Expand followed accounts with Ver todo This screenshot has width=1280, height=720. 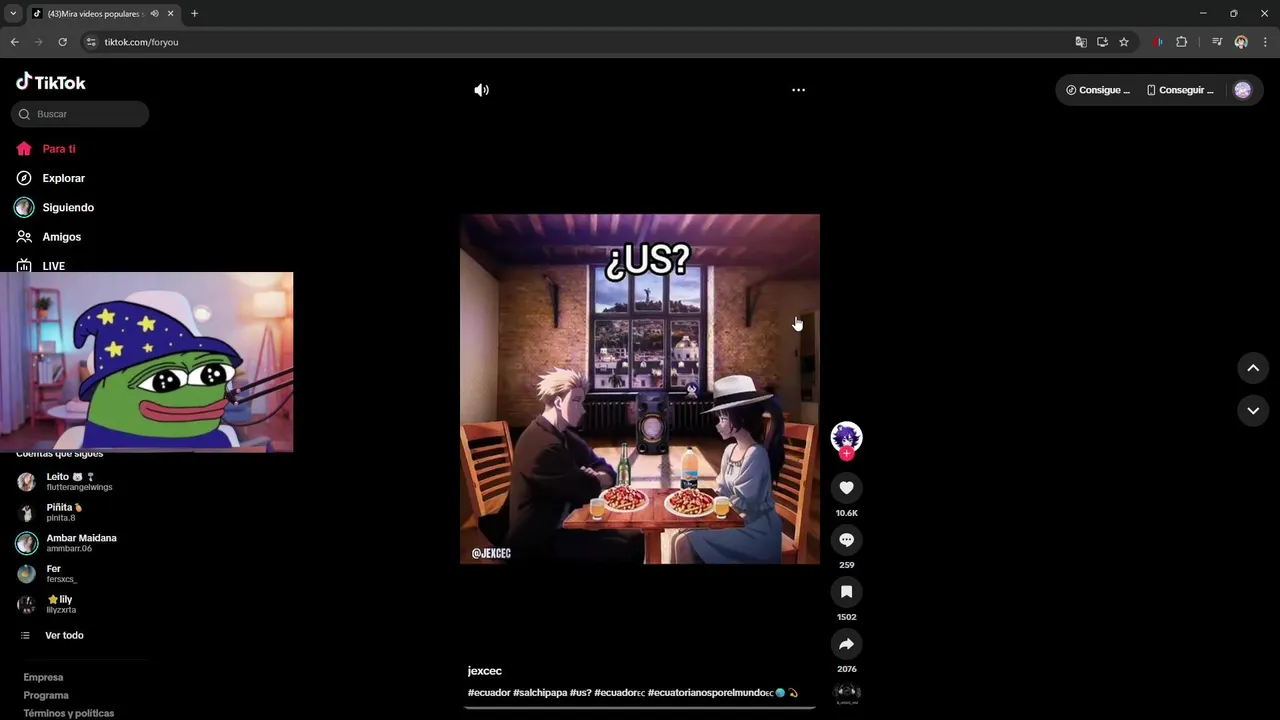pyautogui.click(x=53, y=636)
